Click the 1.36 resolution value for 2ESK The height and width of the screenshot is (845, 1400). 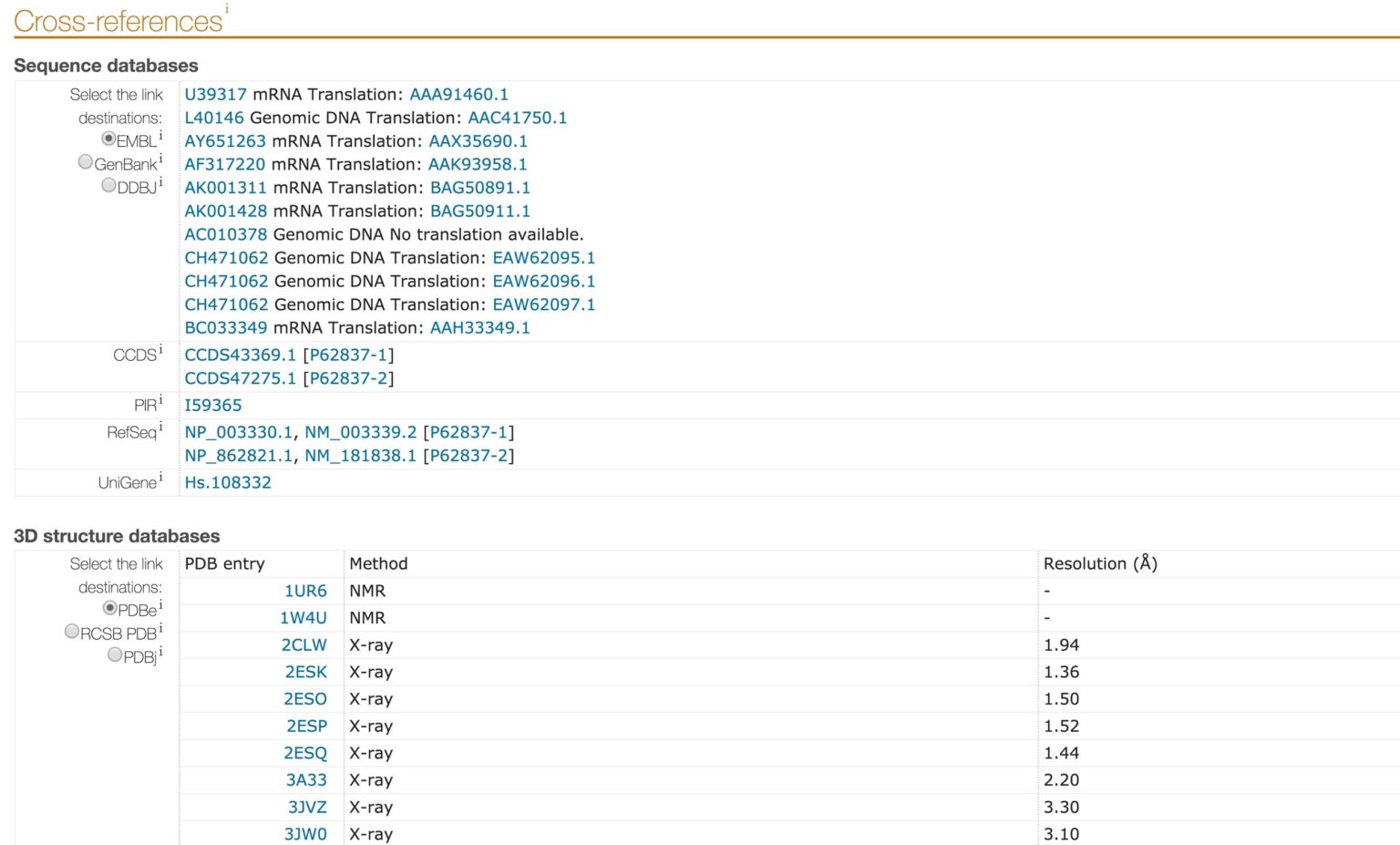[x=1061, y=672]
